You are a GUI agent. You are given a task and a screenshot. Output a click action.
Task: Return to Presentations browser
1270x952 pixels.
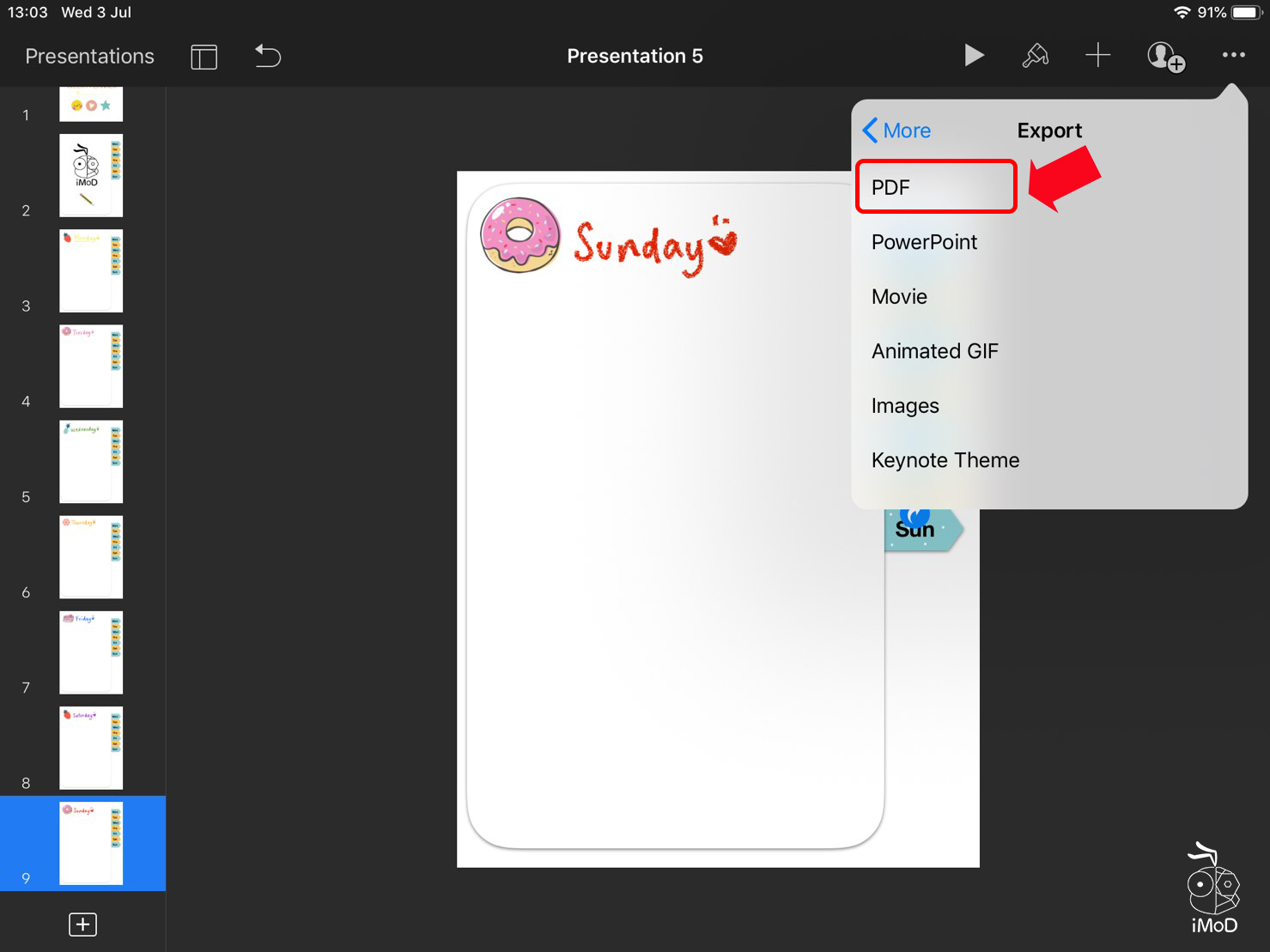[89, 57]
